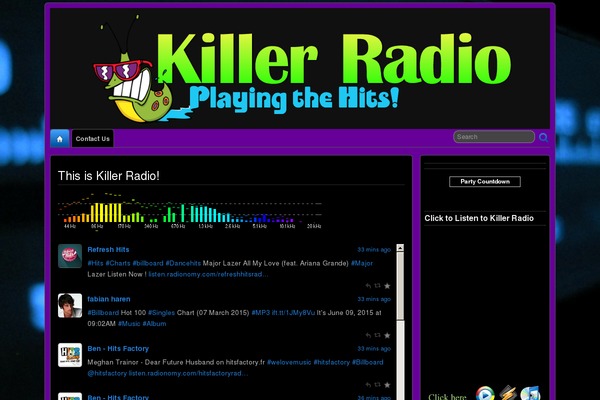Click the #MP3 hashtag
The width and height of the screenshot is (600, 400).
pos(261,313)
